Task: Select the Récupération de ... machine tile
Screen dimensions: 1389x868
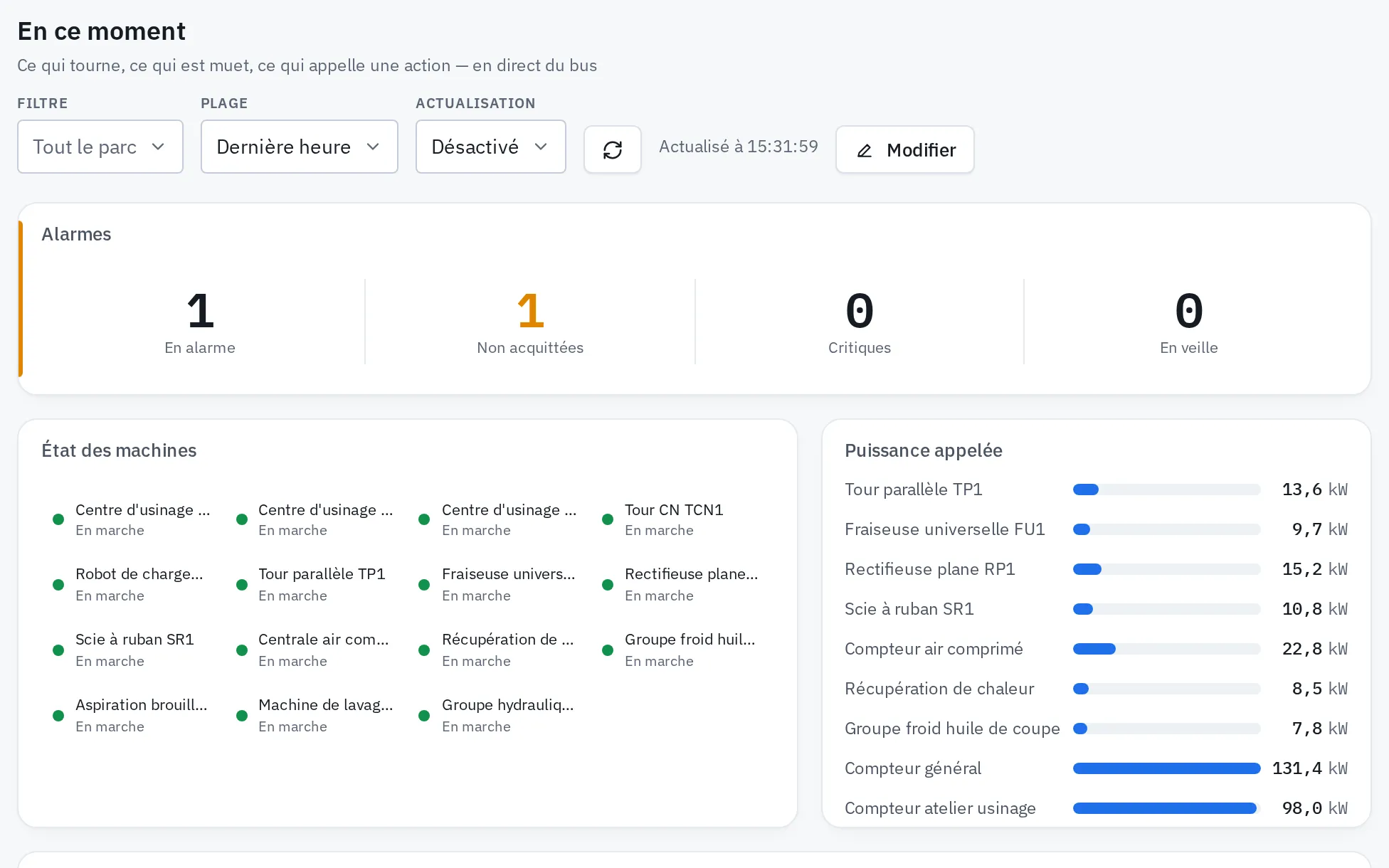Action: click(x=500, y=650)
